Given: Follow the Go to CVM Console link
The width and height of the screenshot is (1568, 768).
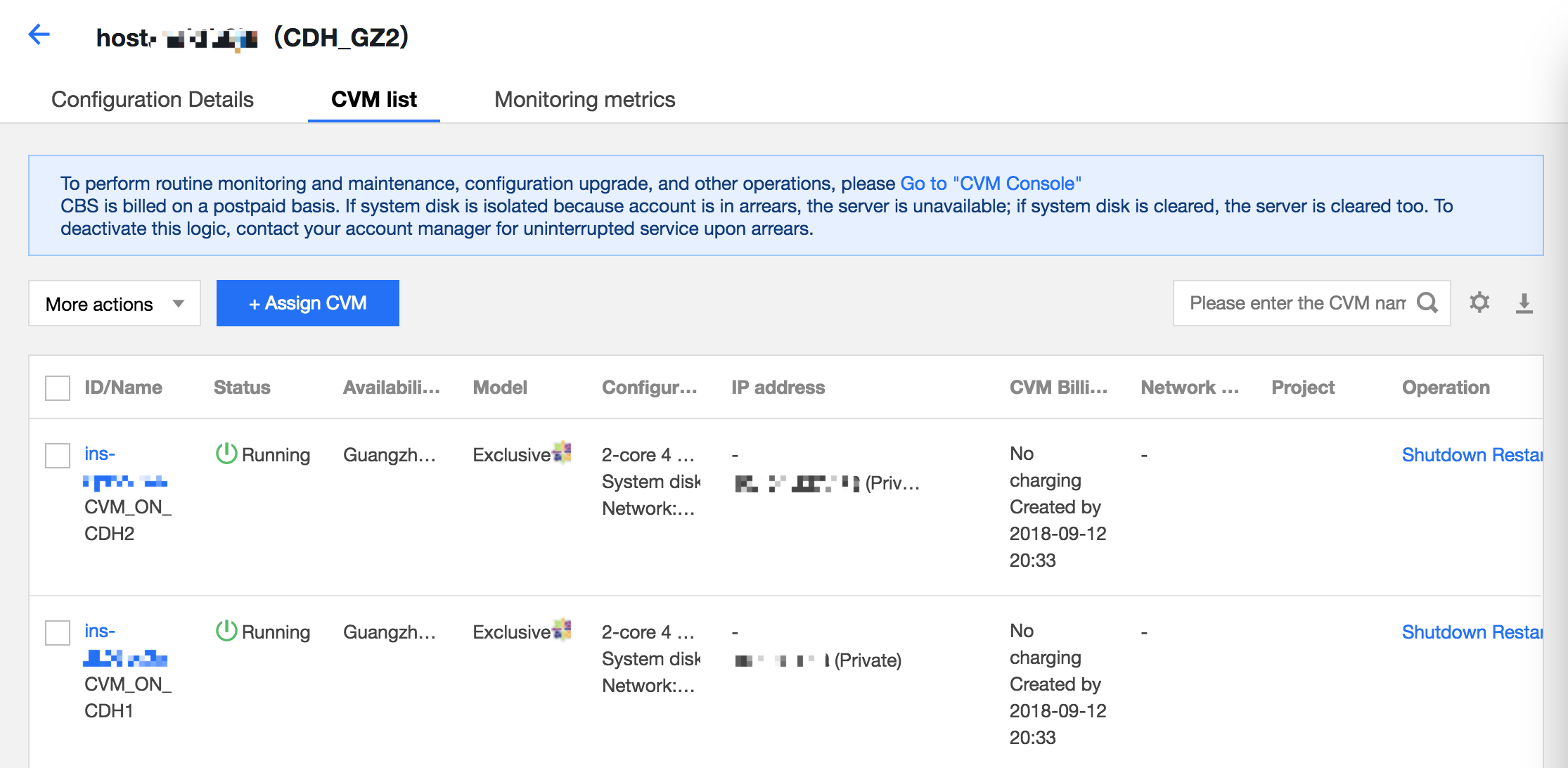Looking at the screenshot, I should coord(990,184).
